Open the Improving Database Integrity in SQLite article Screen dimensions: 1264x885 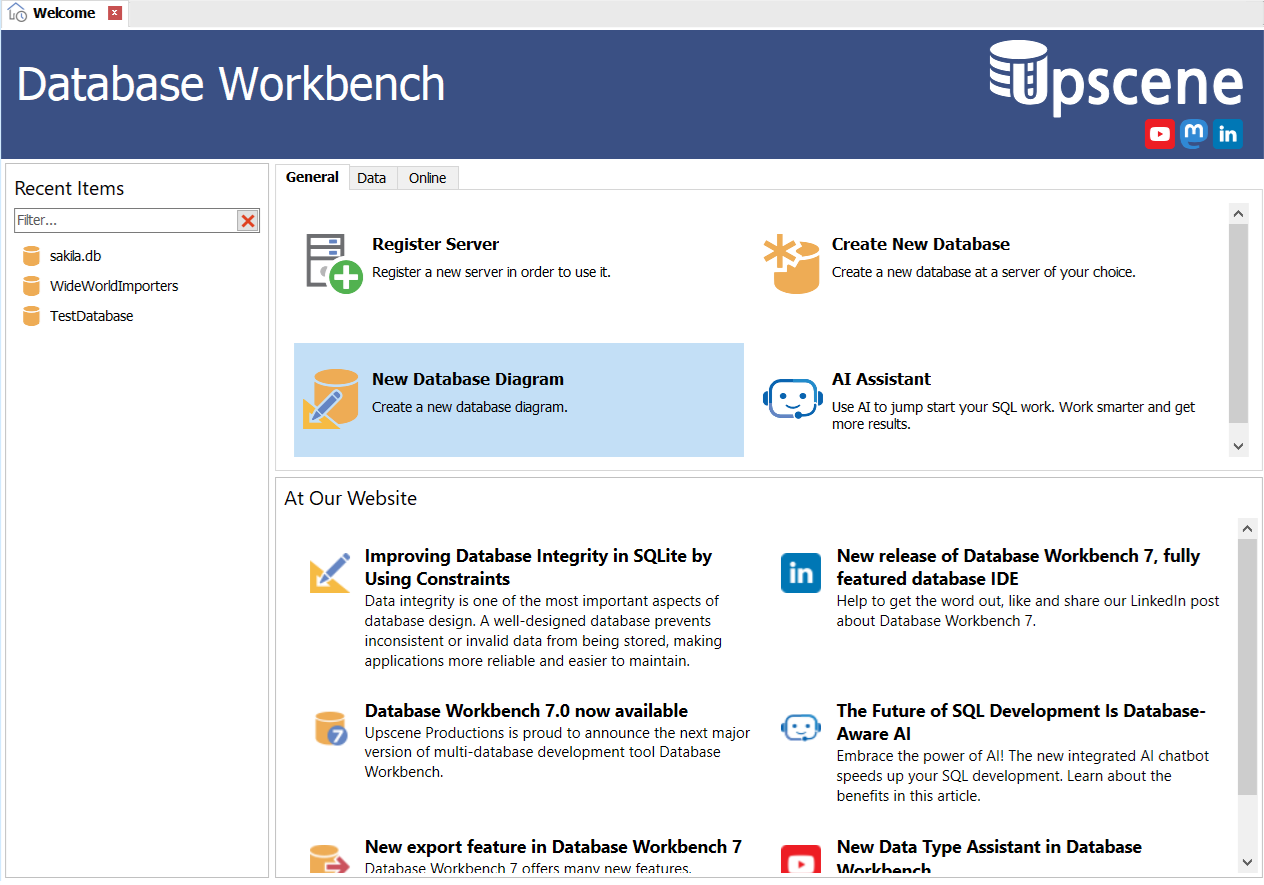coord(538,567)
